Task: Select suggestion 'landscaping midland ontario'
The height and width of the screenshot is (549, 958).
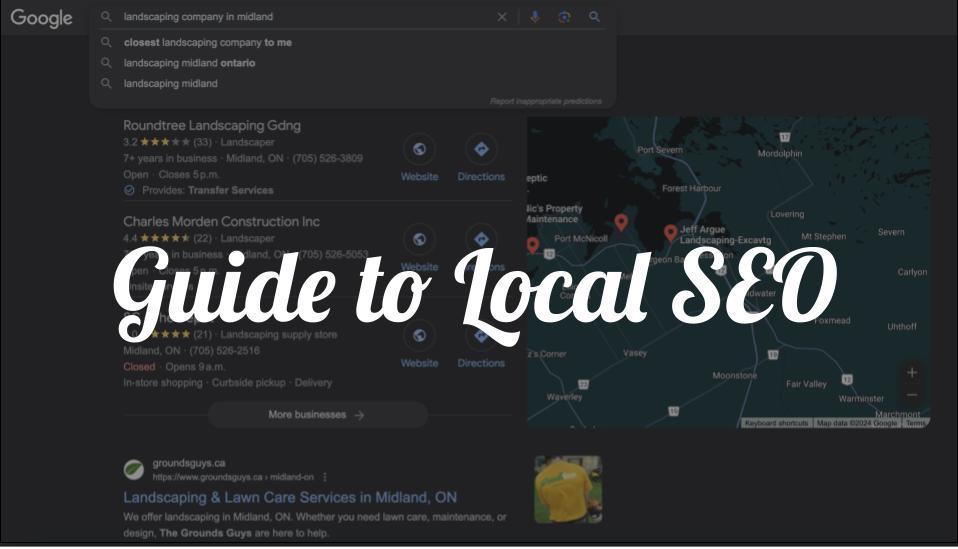Action: (x=189, y=63)
